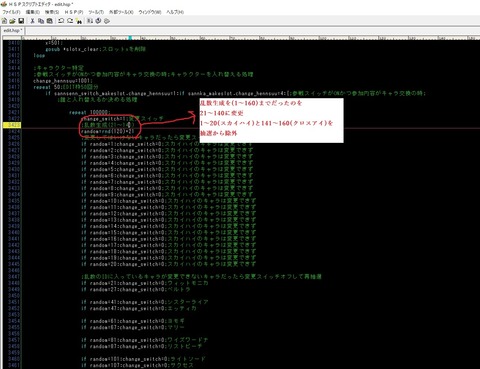Click the Copy toolbar icon
Screen dimensions: 480x369
click(41, 21)
